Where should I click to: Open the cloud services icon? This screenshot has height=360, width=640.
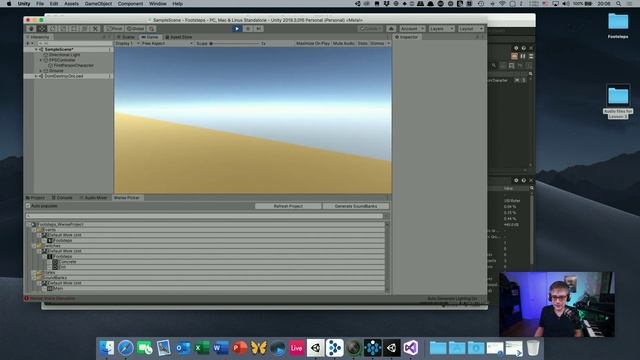[x=391, y=29]
